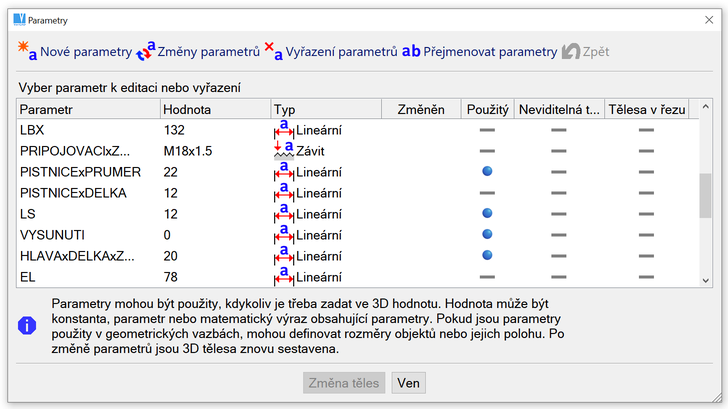This screenshot has height=409, width=728.
Task: Sort by the Hodnota column header
Action: click(214, 108)
